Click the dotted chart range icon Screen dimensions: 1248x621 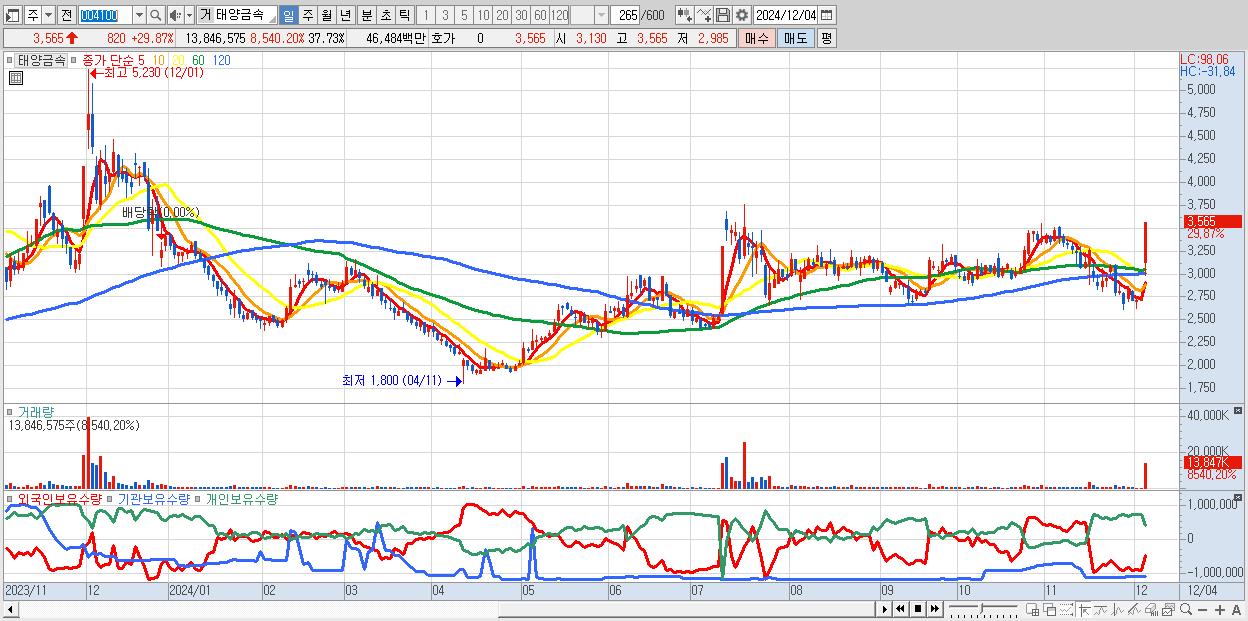pyautogui.click(x=1066, y=609)
